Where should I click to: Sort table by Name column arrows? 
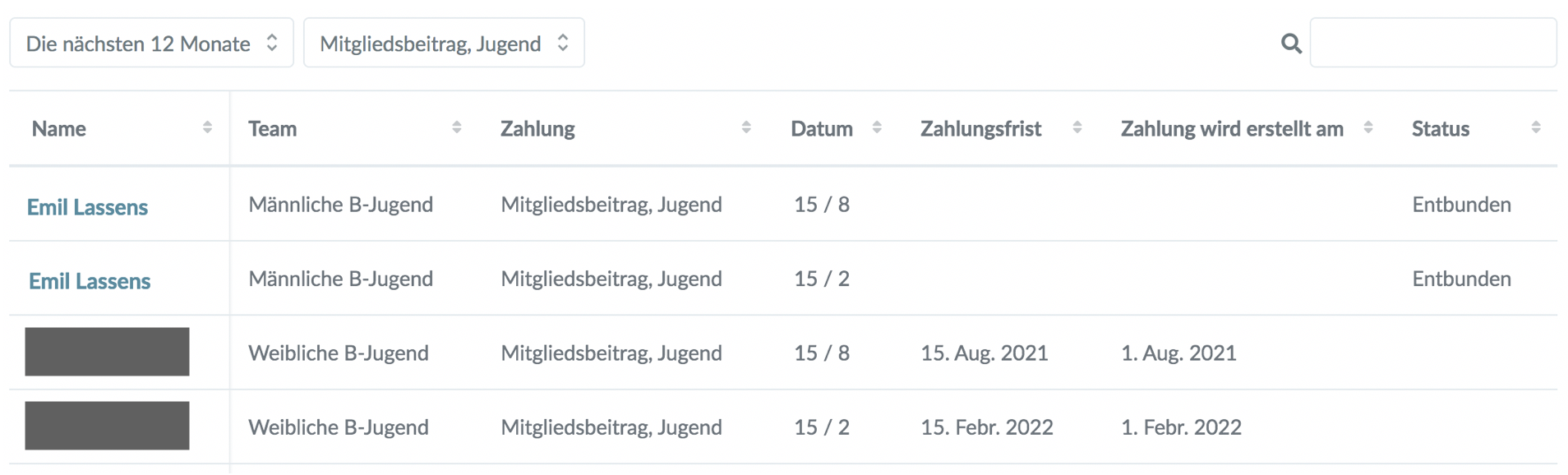tap(207, 127)
